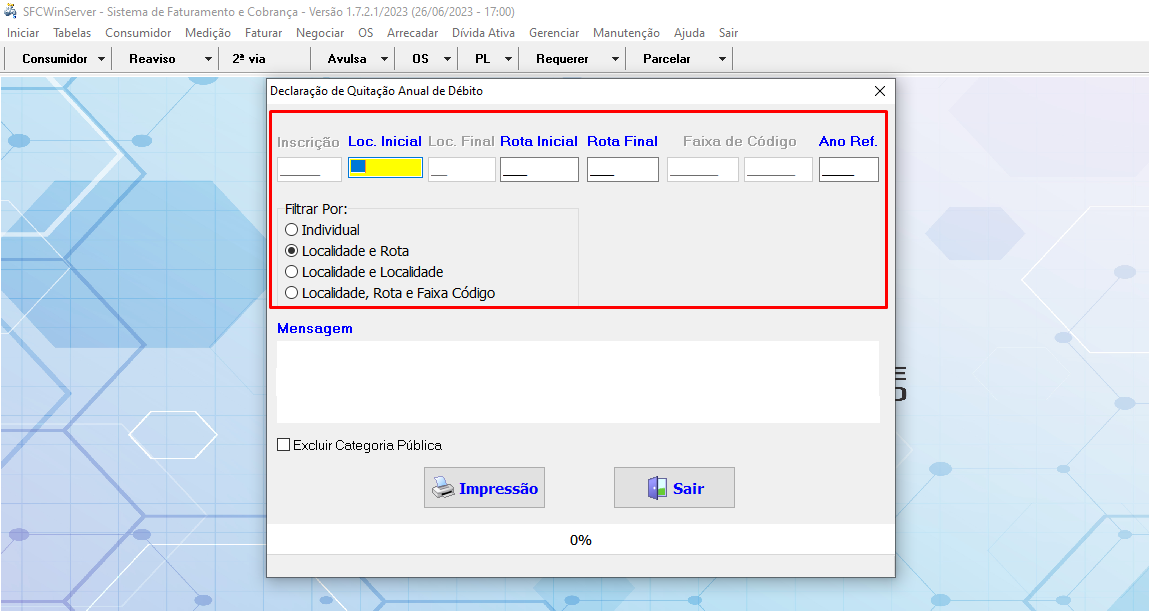Close the Declaração de Quitação dialog
Screen dimensions: 1149x611
click(x=880, y=91)
